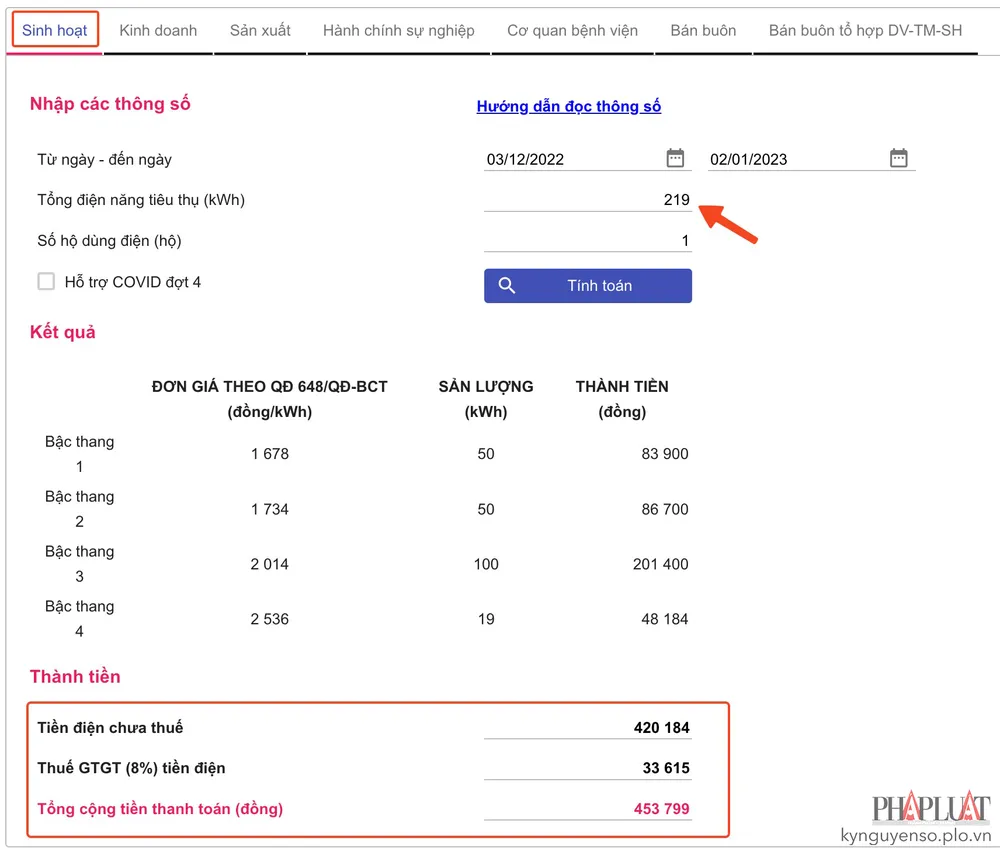Go to Hành chính sự nghiệp tab

(x=398, y=30)
